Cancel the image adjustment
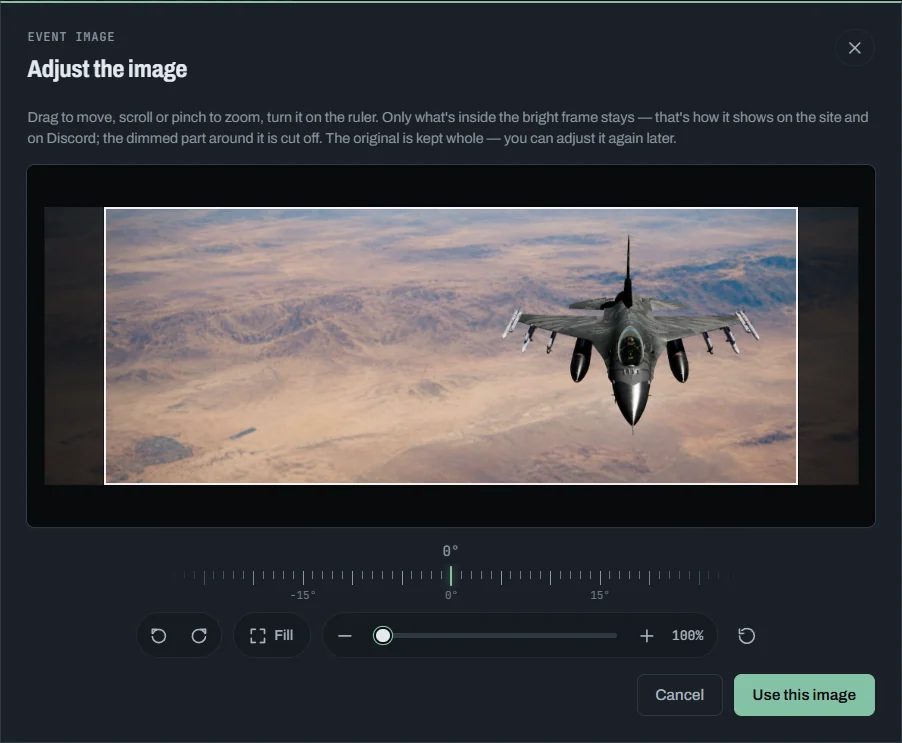Viewport: 902px width, 743px height. (x=679, y=695)
